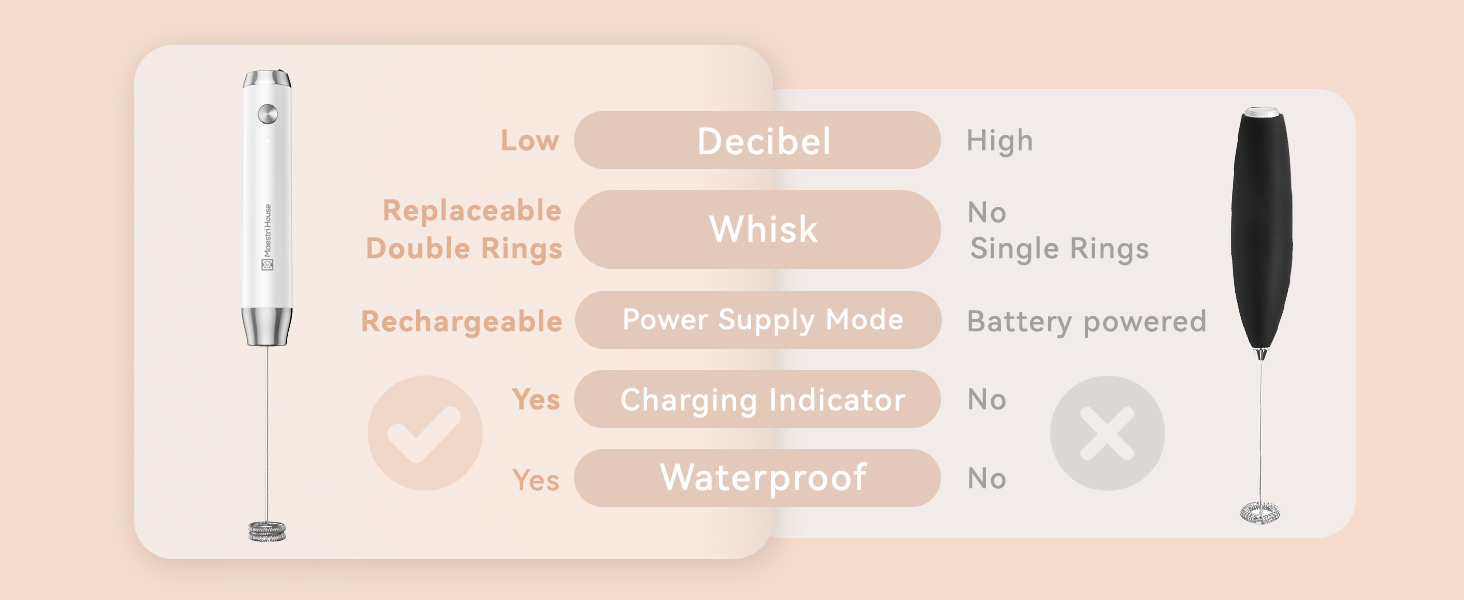Click the "Replaceable Double Rings" text
The height and width of the screenshot is (600, 1464).
[x=465, y=229]
